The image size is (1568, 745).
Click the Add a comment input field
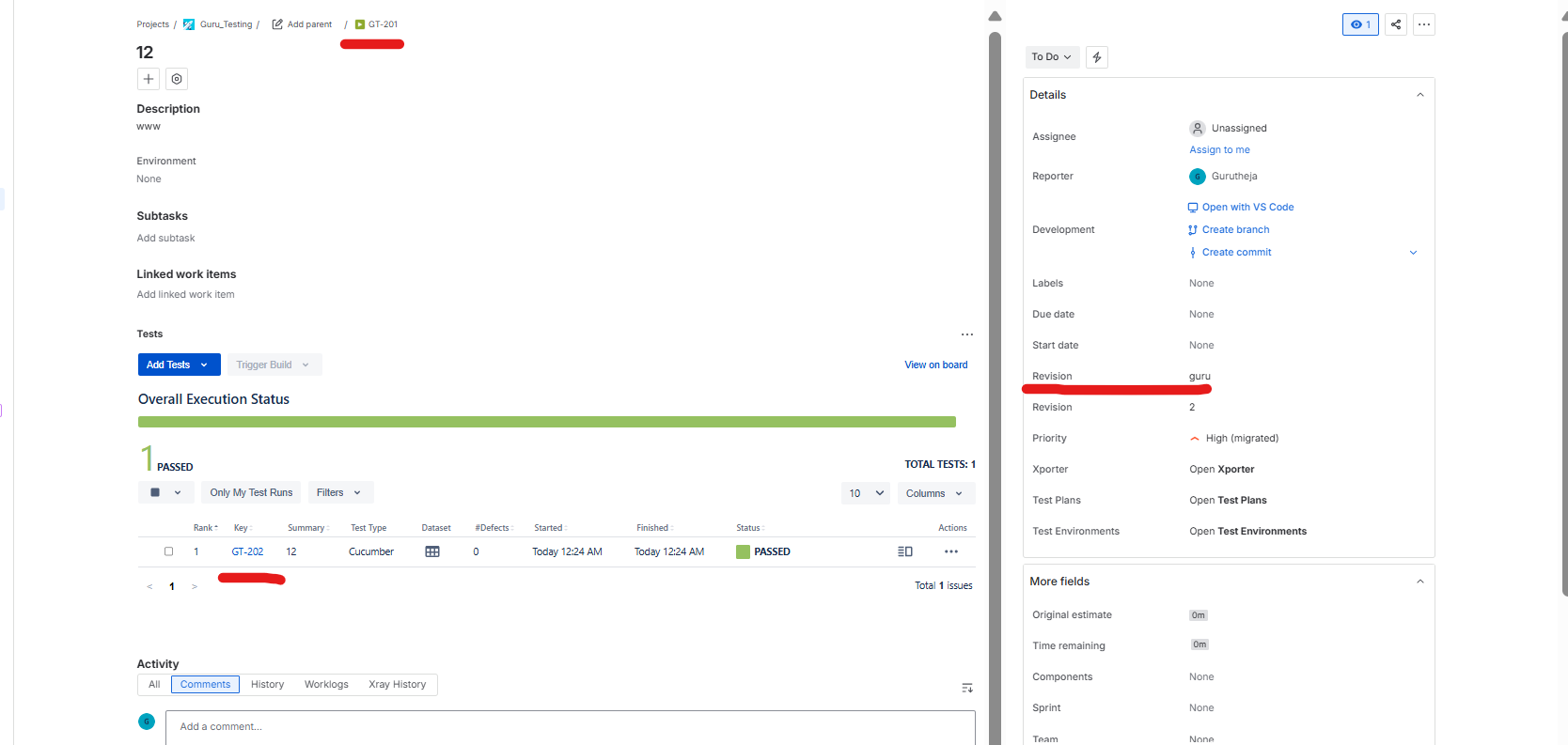coord(570,727)
